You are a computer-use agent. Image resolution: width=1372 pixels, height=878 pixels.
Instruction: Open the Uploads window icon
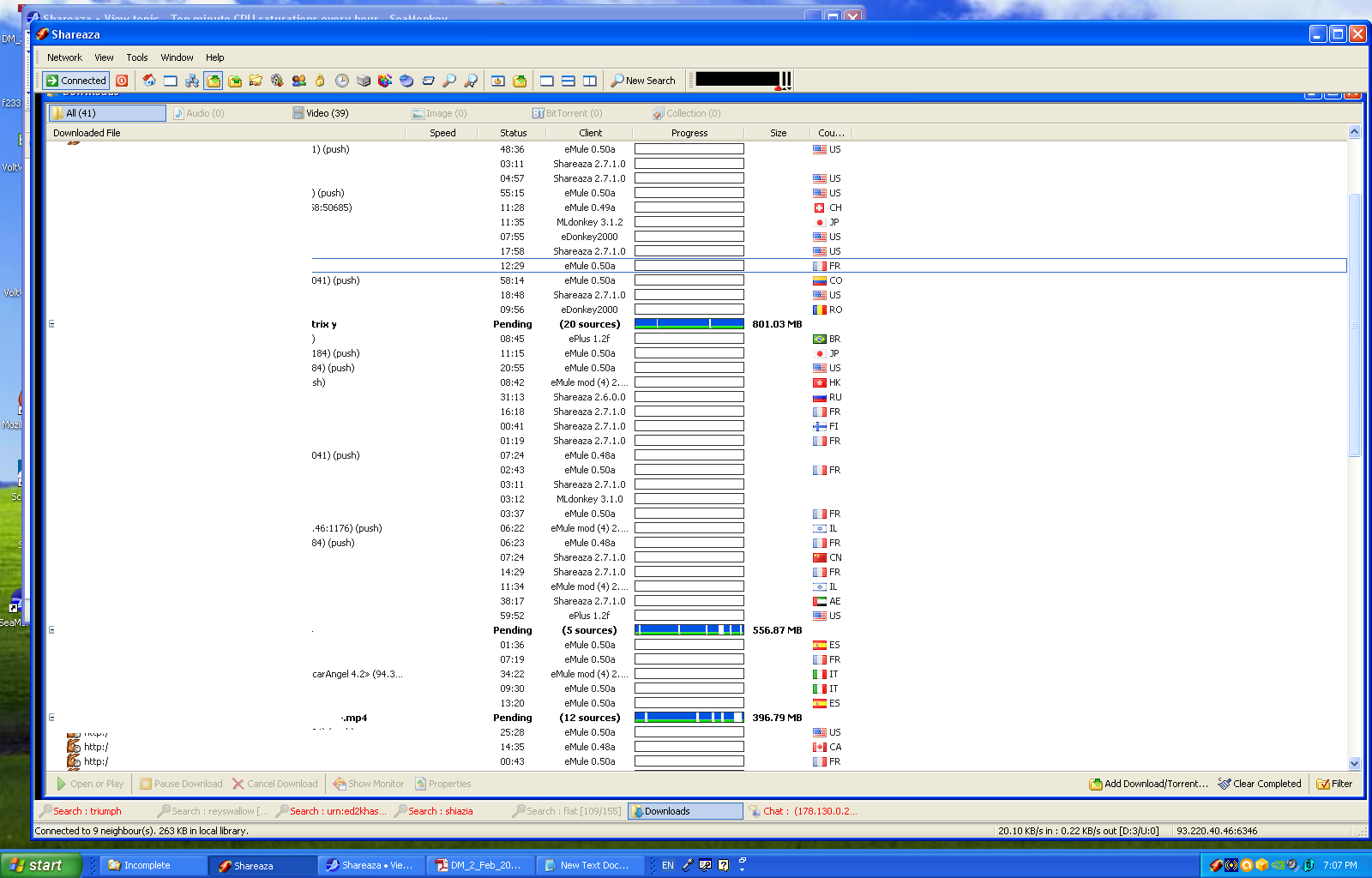click(x=235, y=81)
